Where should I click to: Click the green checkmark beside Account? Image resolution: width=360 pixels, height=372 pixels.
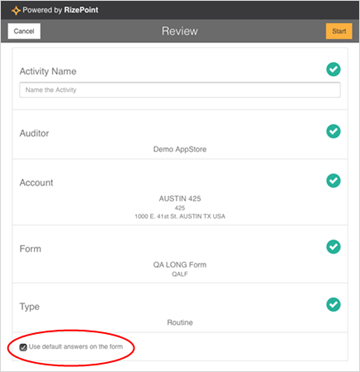(333, 181)
